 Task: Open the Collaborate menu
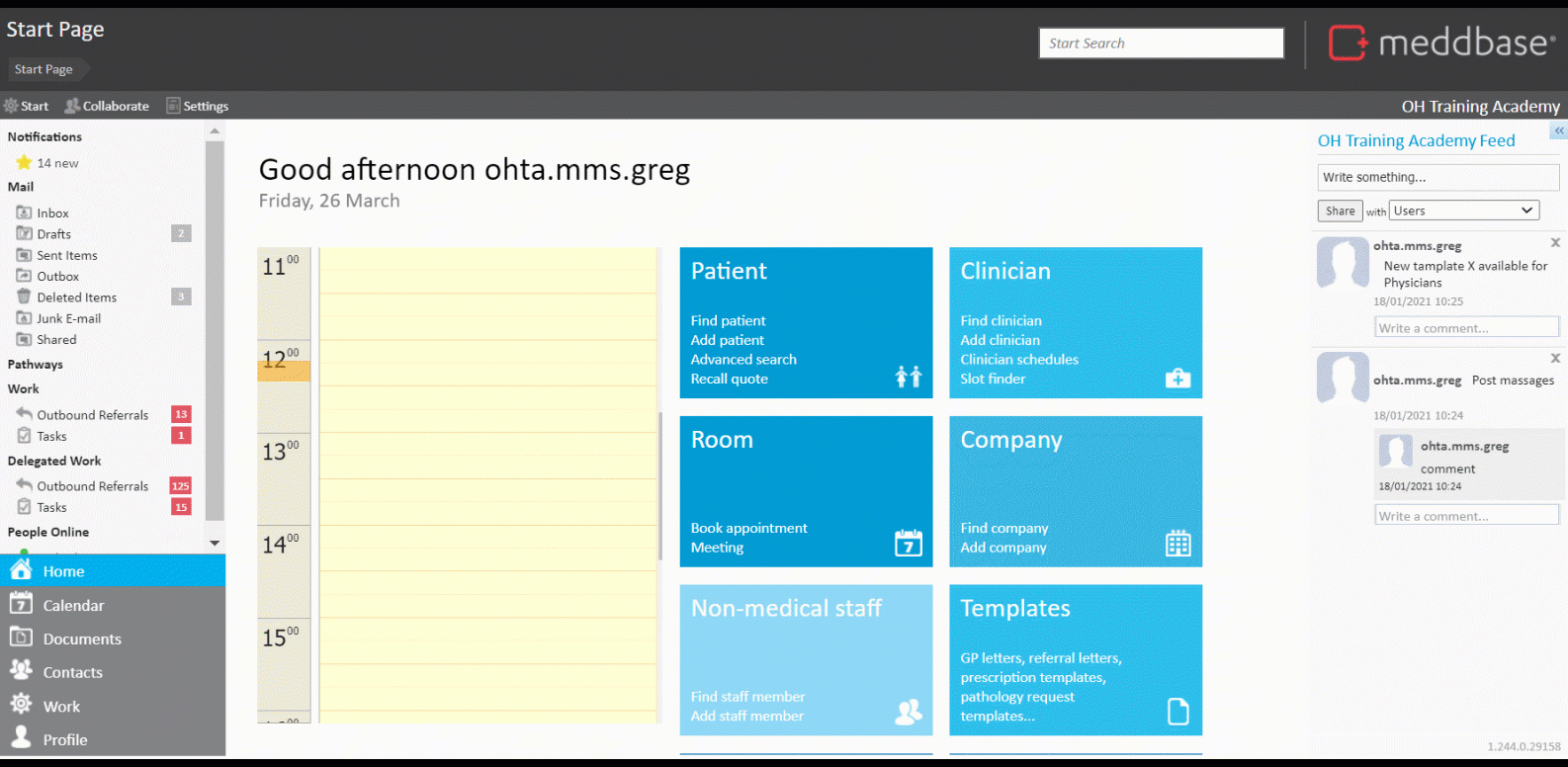pos(107,106)
